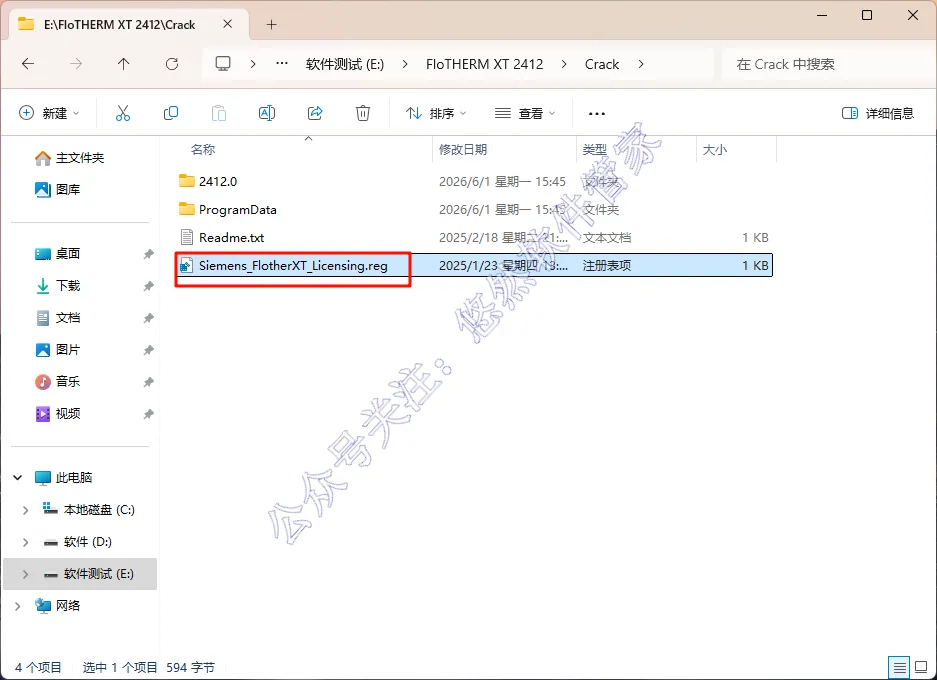Go back with the left arrow
The height and width of the screenshot is (680, 937).
coord(28,64)
